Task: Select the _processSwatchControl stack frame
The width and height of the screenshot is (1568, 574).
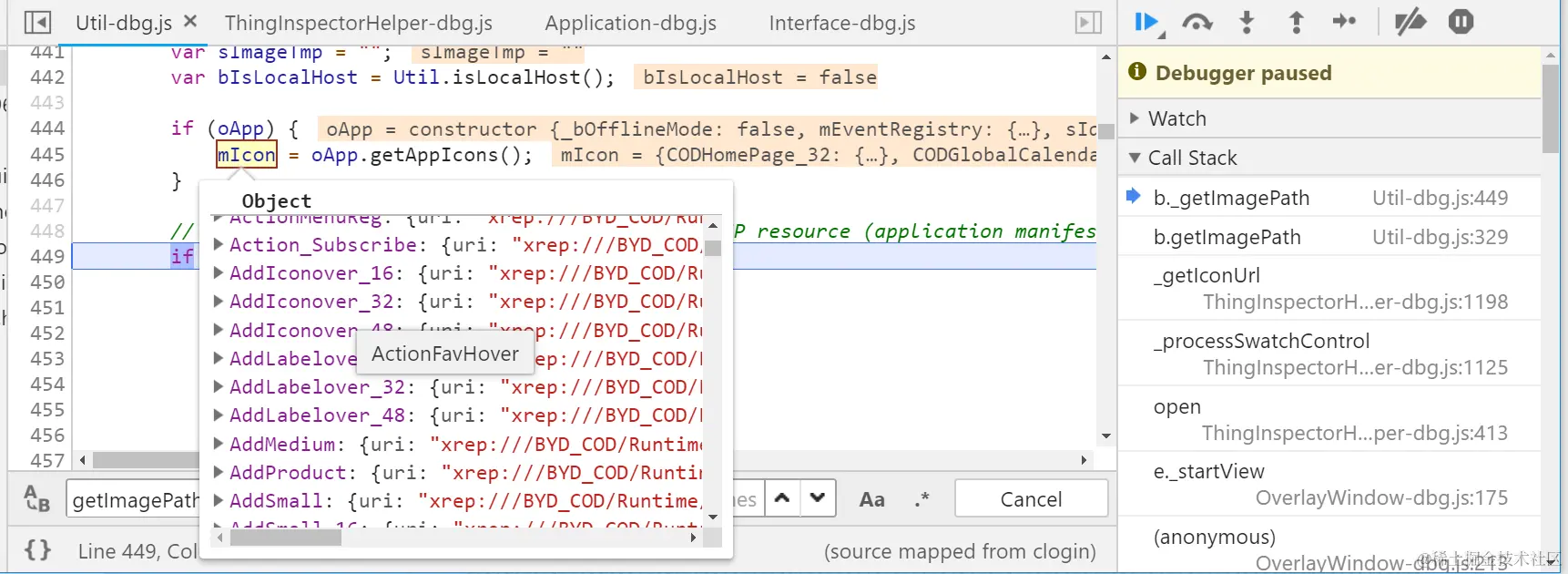Action: (1330, 354)
